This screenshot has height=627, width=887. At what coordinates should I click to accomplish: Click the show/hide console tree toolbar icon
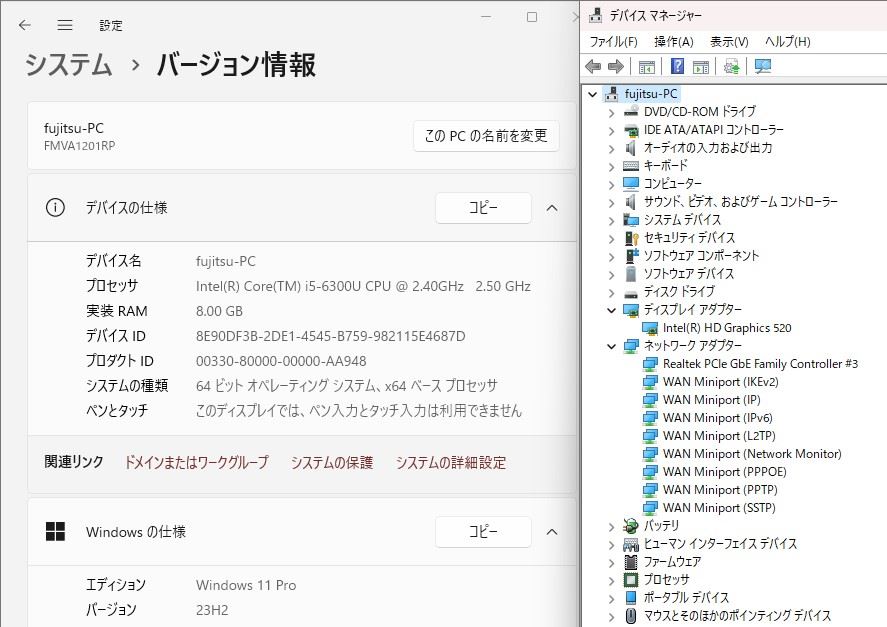click(647, 67)
